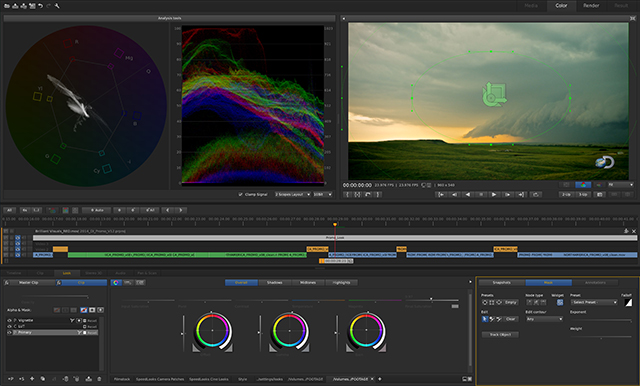Delete layer using trash icon
The width and height of the screenshot is (640, 386).
(99, 379)
